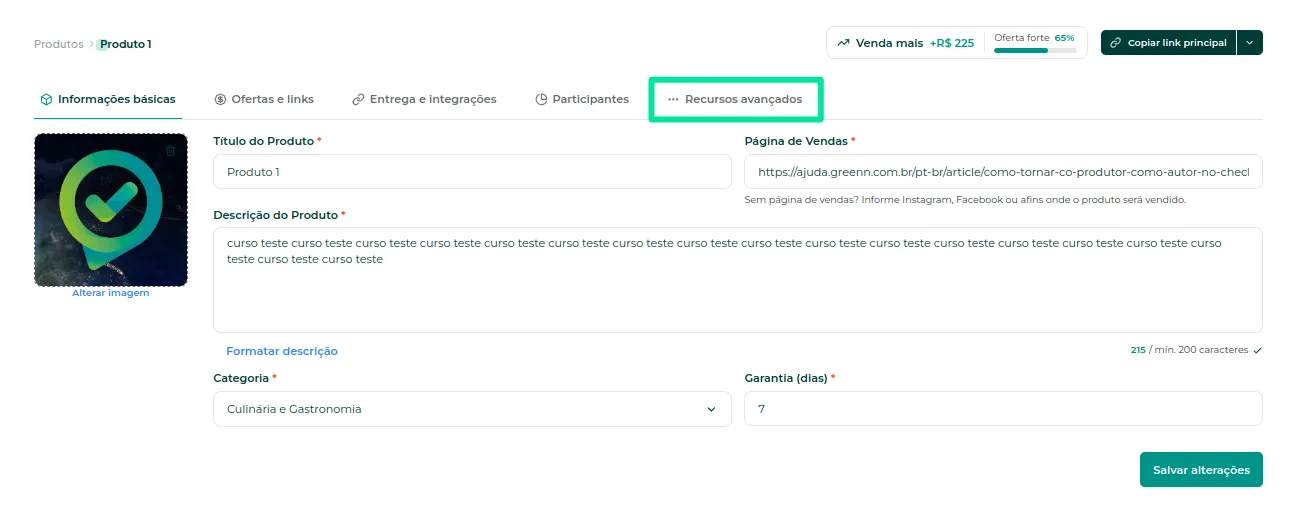Viewport: 1303px width, 531px height.
Task: Click the trending arrow icon in Venda mais
Action: 844,43
